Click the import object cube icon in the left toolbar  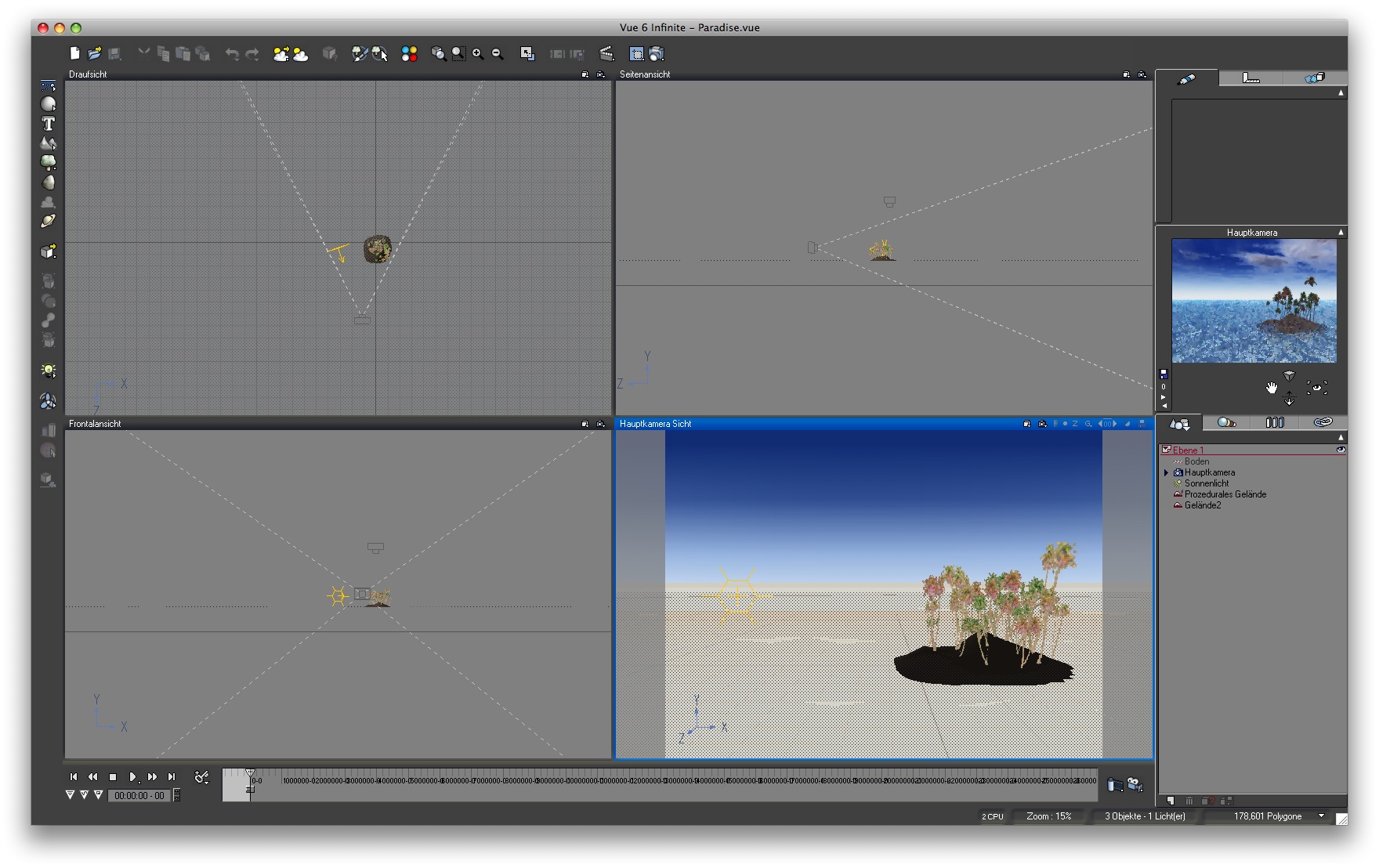[x=49, y=251]
